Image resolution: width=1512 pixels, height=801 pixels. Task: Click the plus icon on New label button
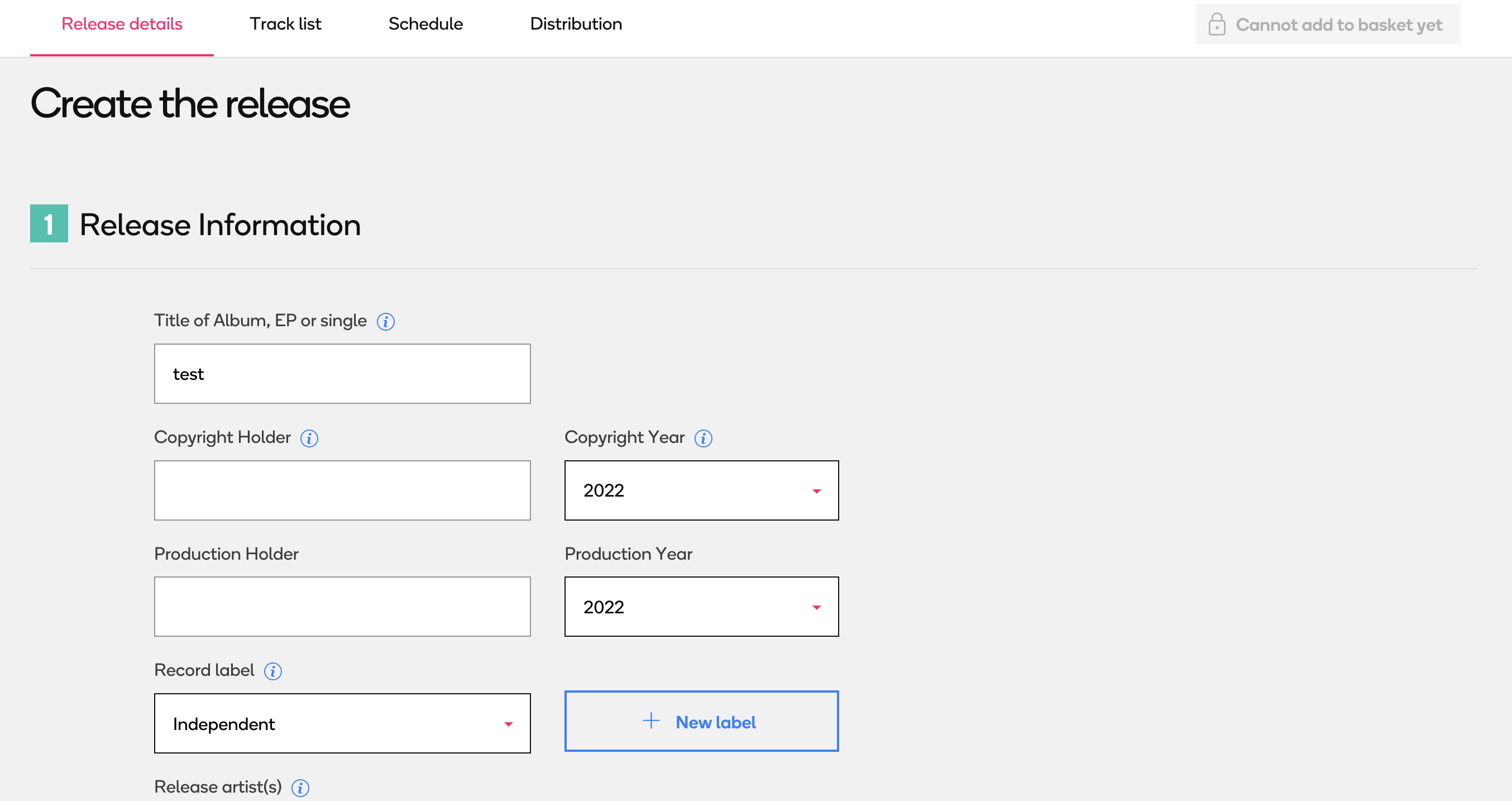(648, 722)
